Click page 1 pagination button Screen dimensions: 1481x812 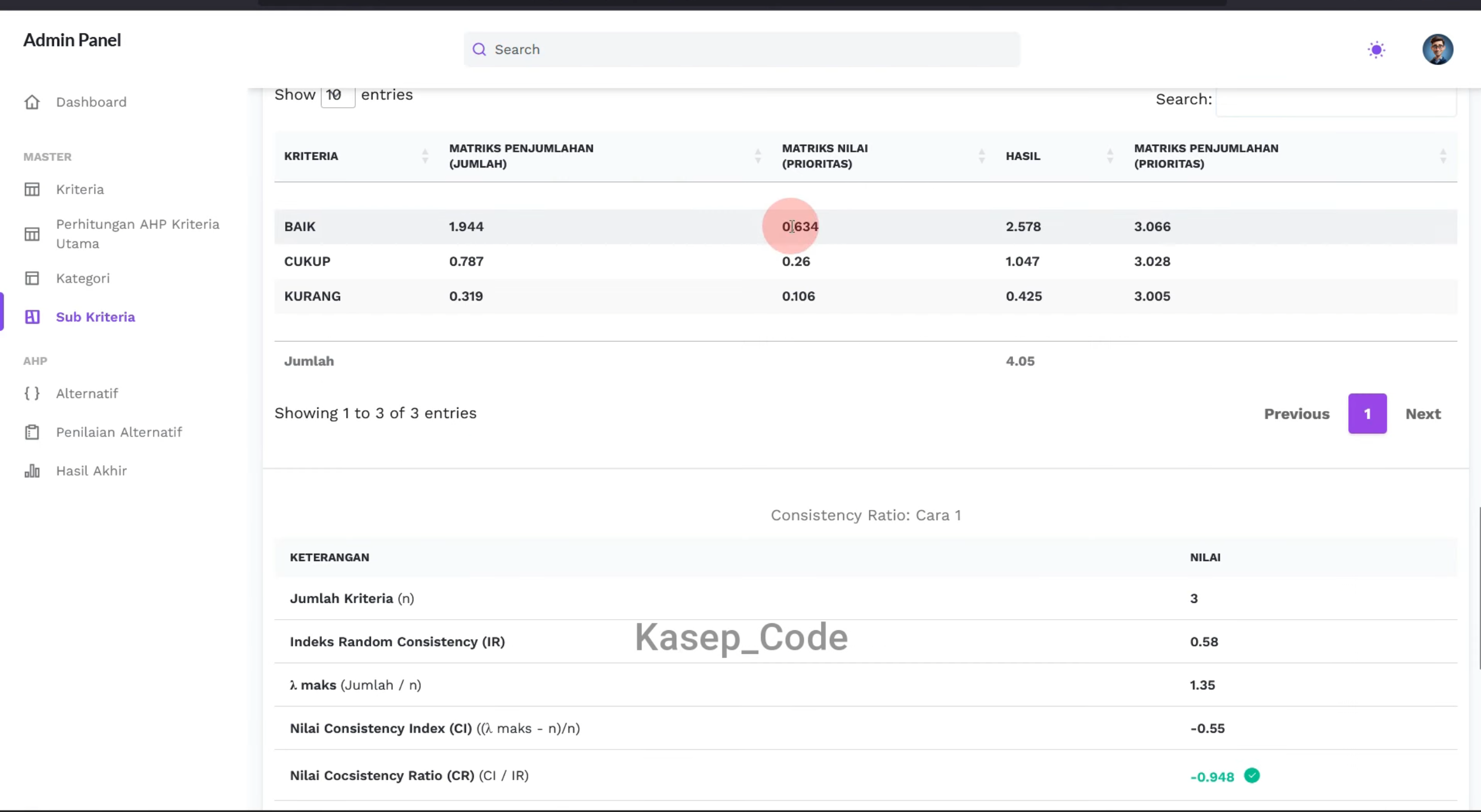[x=1367, y=414]
